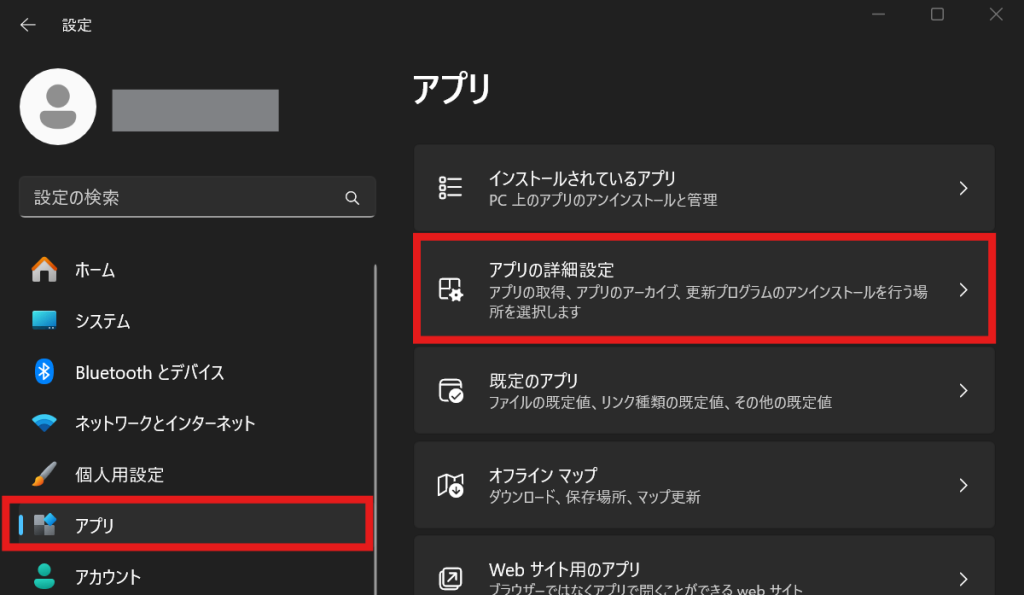Click the installed apps list icon
The height and width of the screenshot is (595, 1024).
[x=450, y=187]
